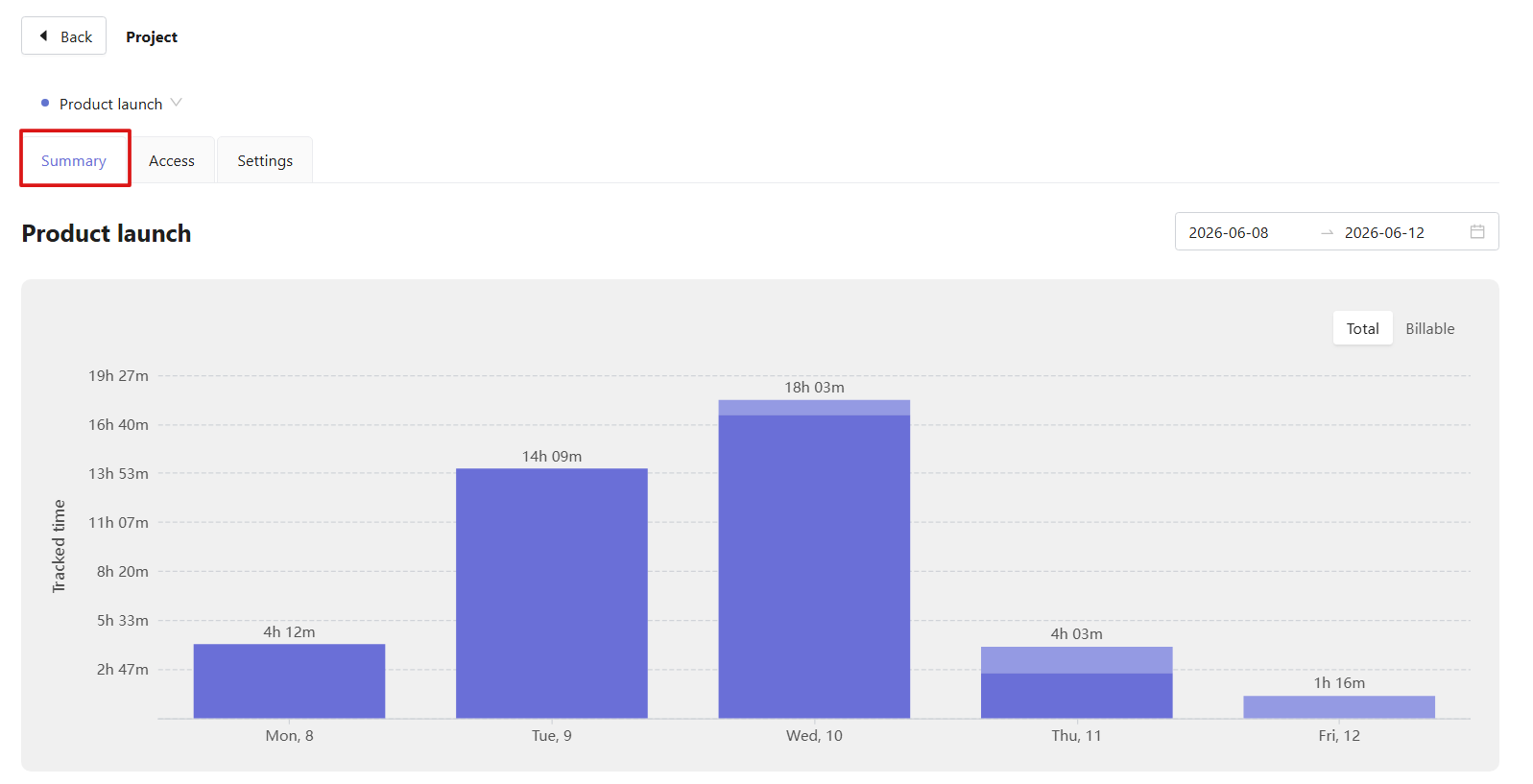Switch chart to Total view
The height and width of the screenshot is (784, 1533).
tap(1362, 328)
